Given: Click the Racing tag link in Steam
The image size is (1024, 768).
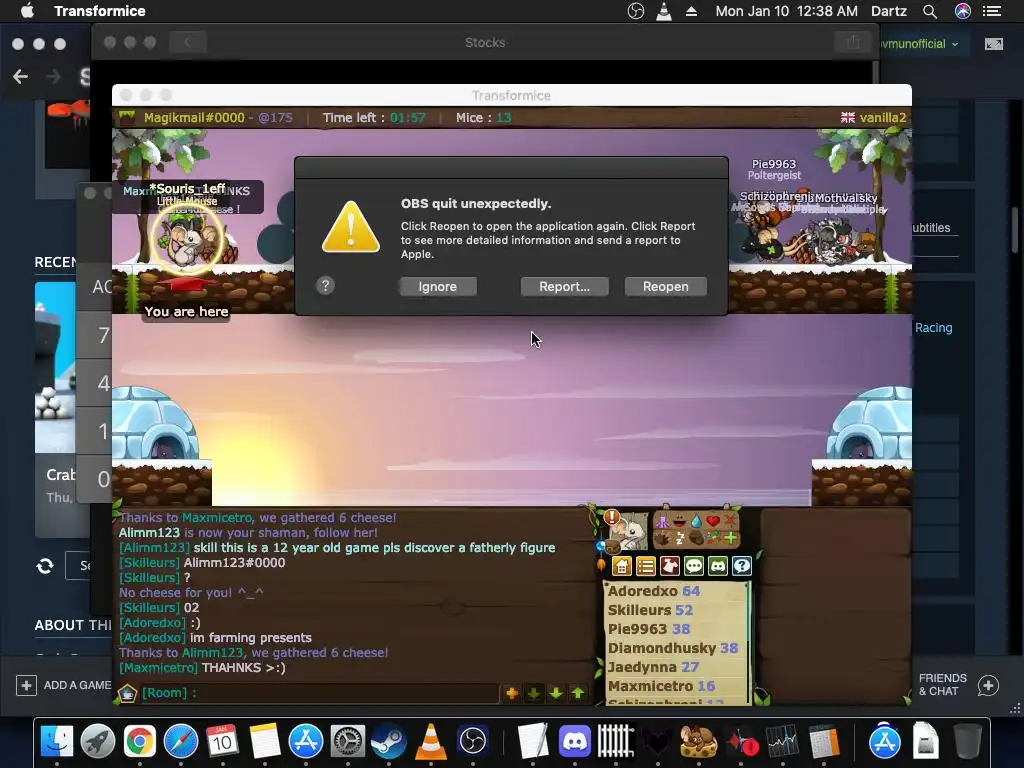Looking at the screenshot, I should (x=933, y=328).
